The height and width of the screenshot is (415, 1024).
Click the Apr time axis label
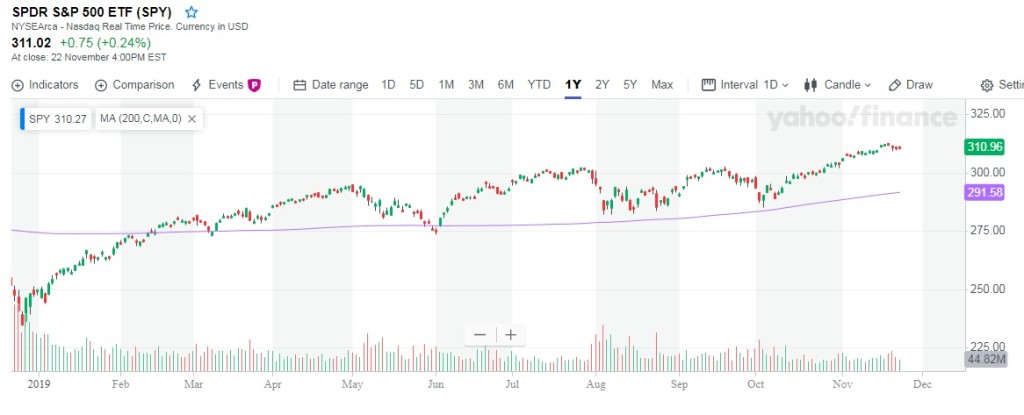[272, 385]
